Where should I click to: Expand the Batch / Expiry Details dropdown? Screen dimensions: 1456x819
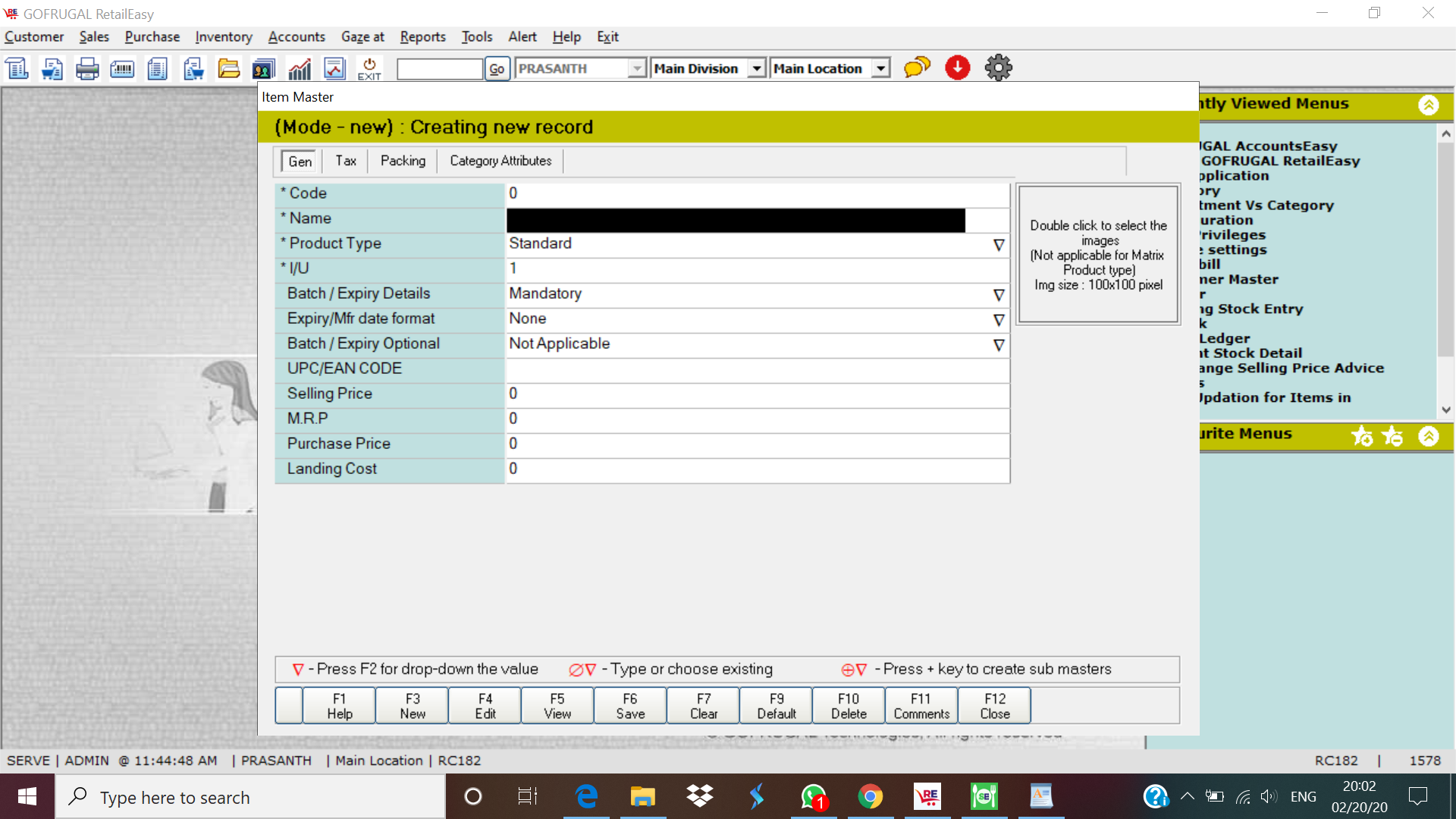pyautogui.click(x=999, y=294)
